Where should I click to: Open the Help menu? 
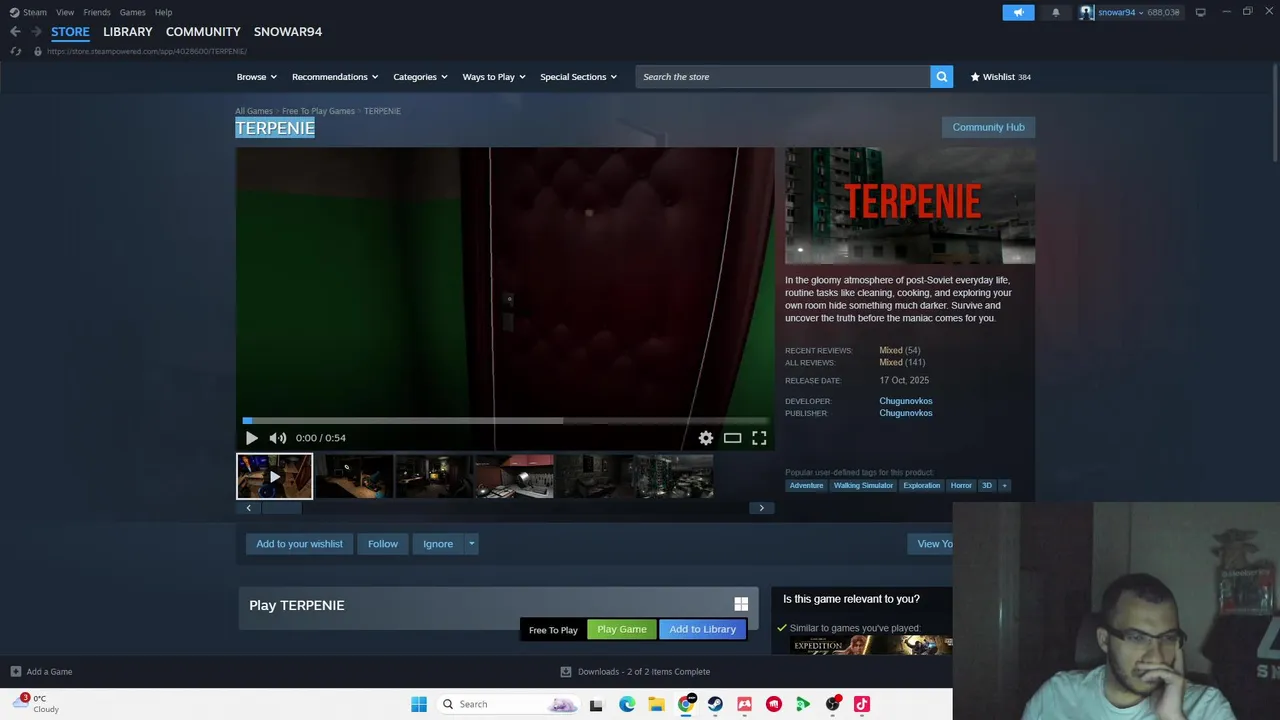pos(163,12)
